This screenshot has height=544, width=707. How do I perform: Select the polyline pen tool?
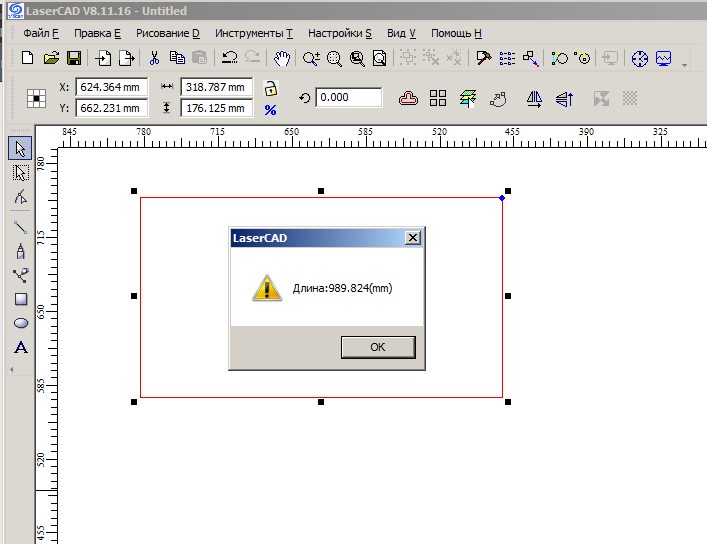(21, 251)
